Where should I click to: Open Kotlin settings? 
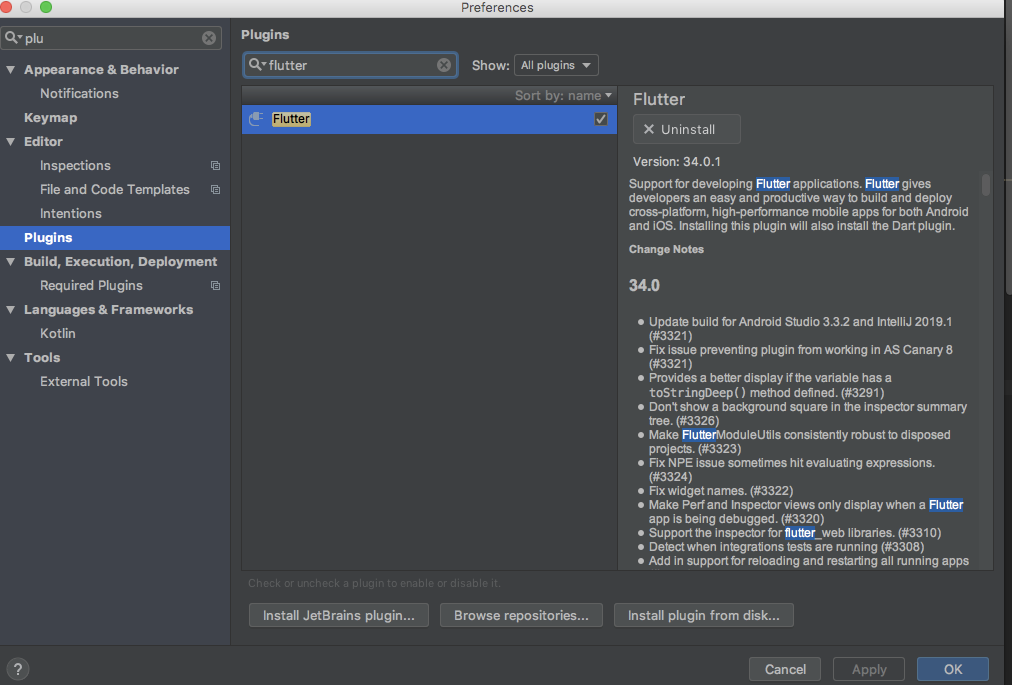tap(57, 333)
